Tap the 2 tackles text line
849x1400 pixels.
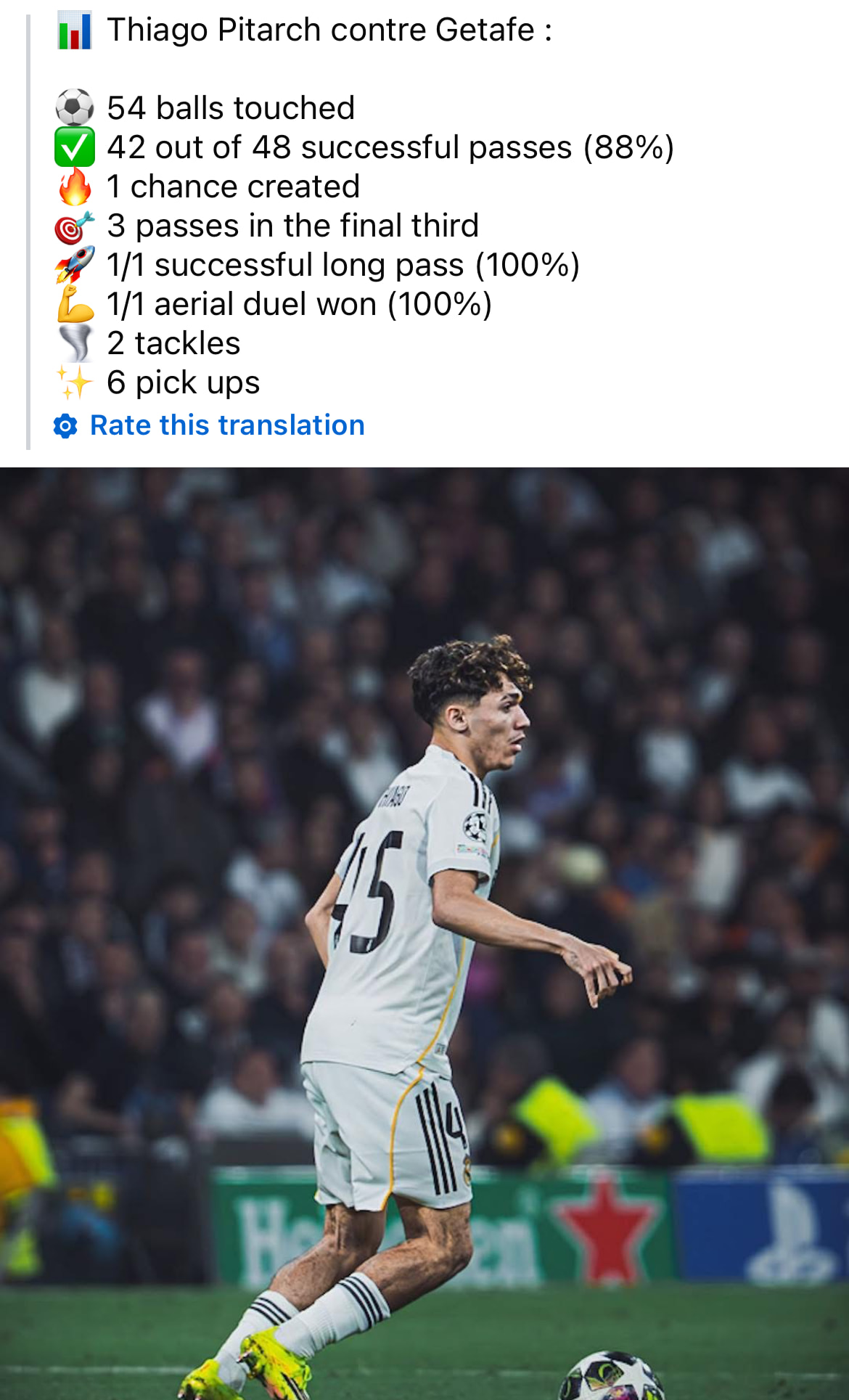(173, 343)
